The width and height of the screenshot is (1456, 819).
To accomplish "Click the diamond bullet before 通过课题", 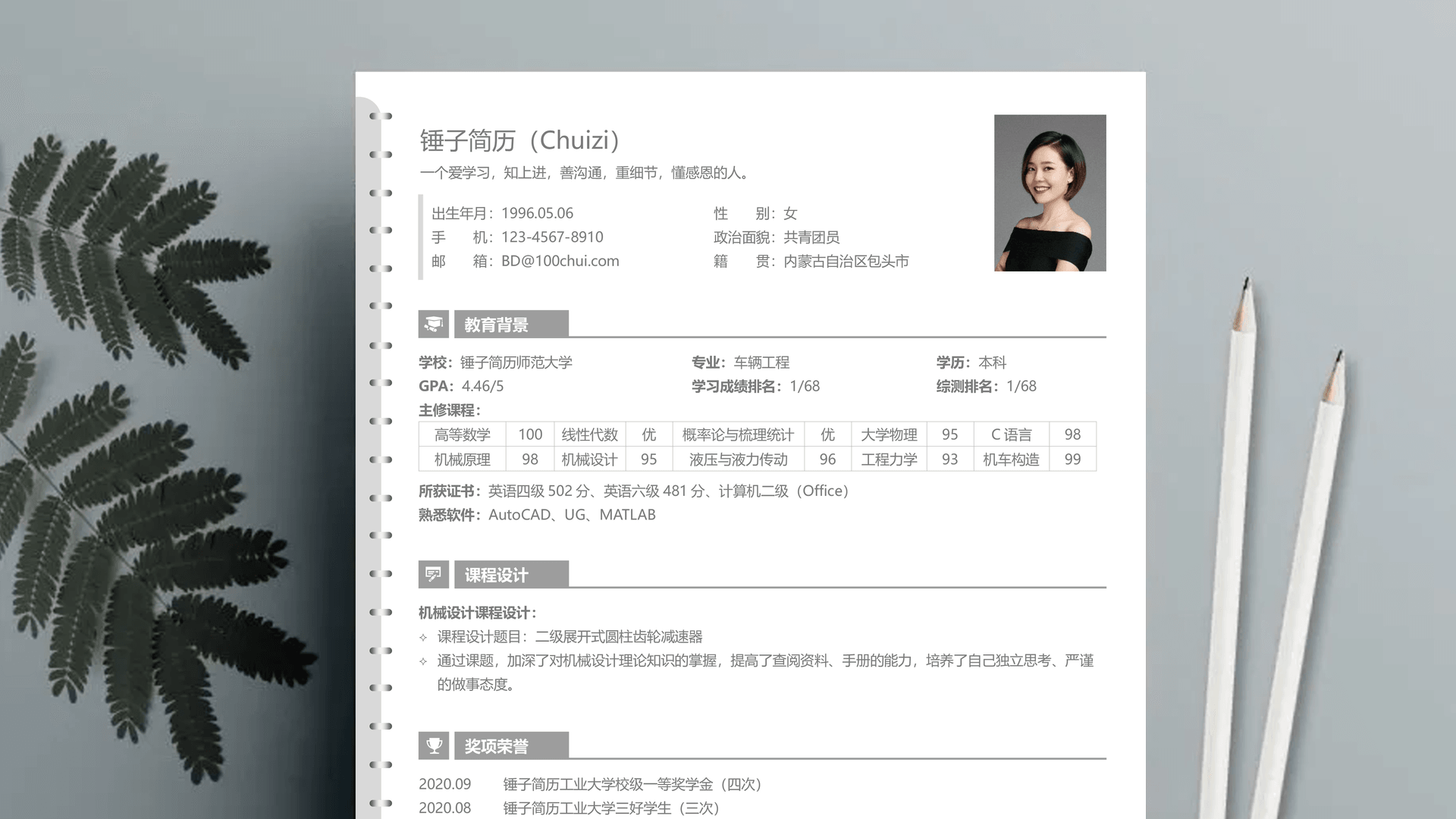I will coord(423,661).
